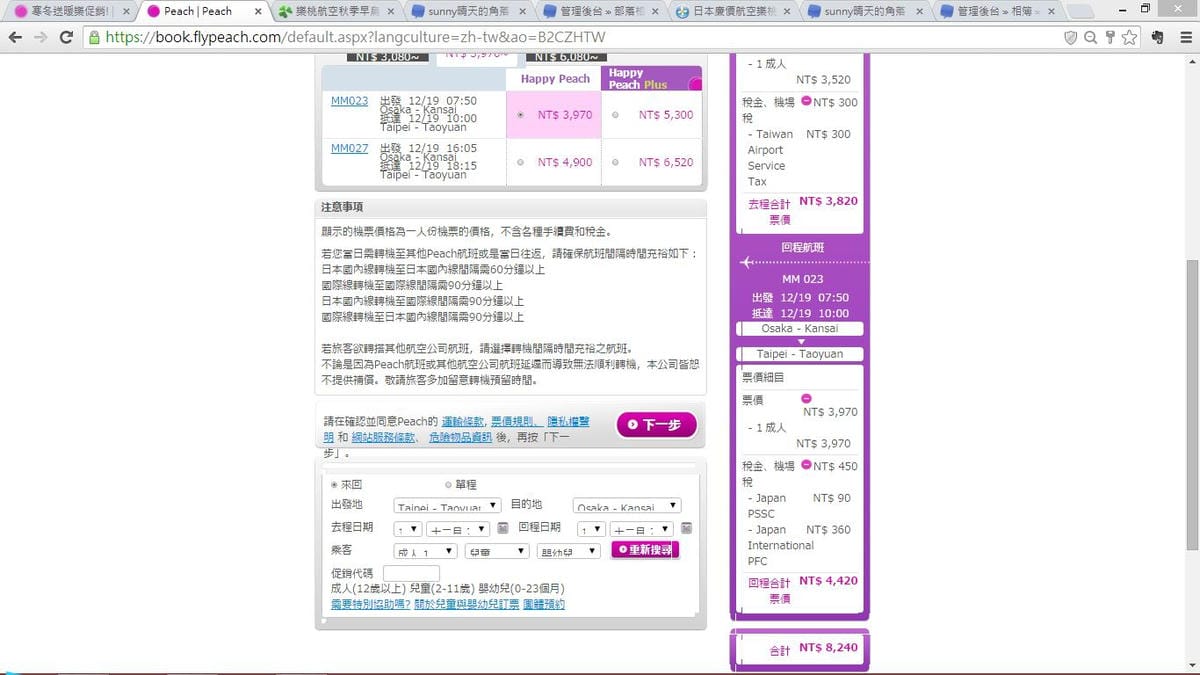Bookmark this page with the star icon
Viewport: 1200px width, 675px height.
coord(1129,37)
